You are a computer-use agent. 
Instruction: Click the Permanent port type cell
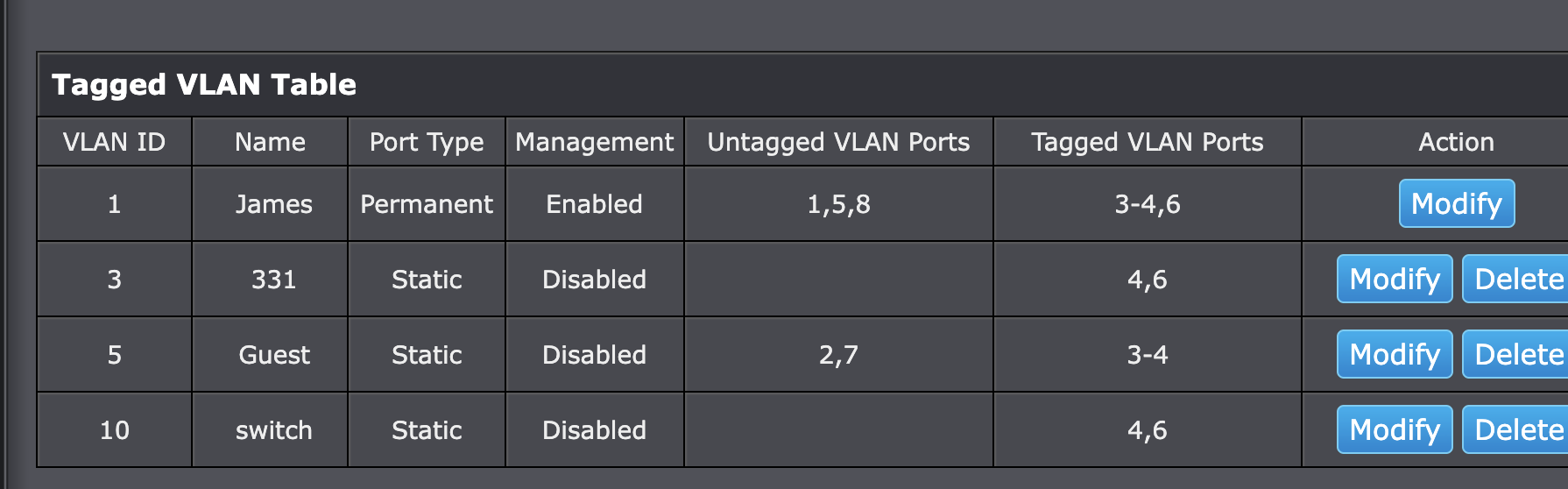427,204
